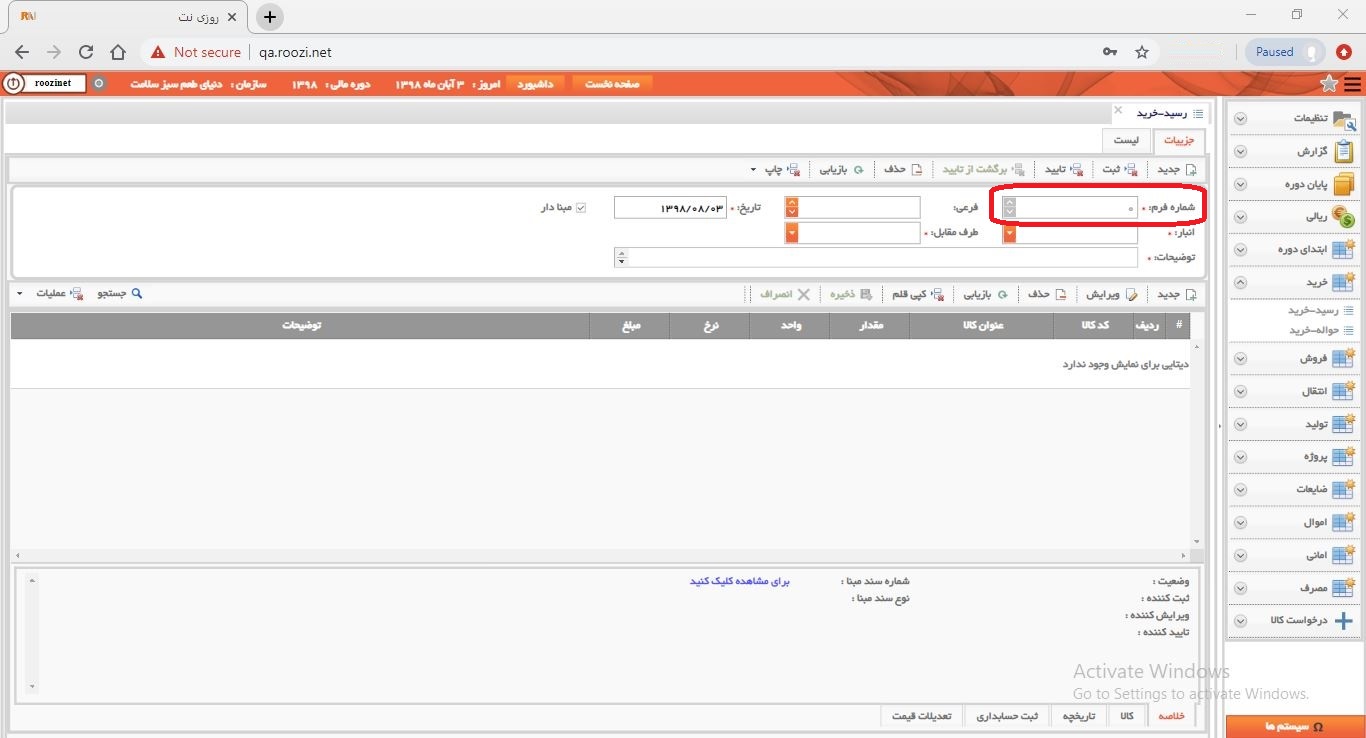Collapse the خرید sidebar section
1366x738 pixels.
tap(1240, 283)
